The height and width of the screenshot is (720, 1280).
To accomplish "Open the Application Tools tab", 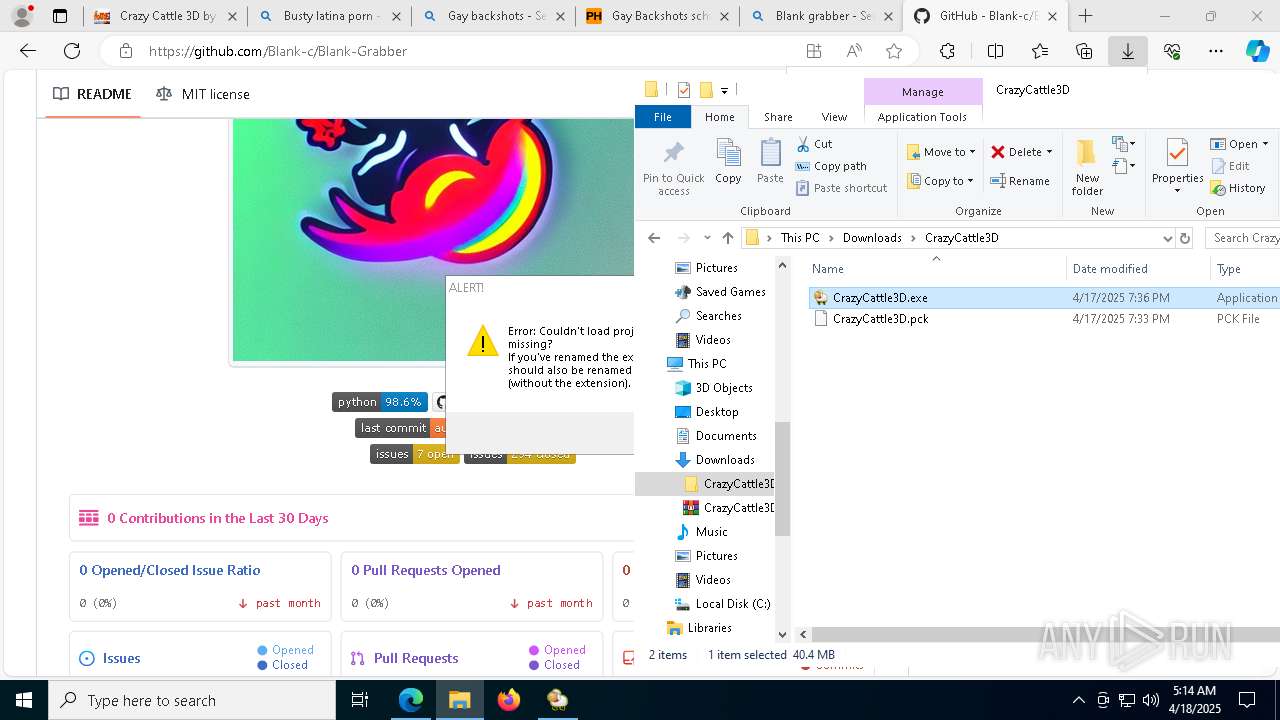I will tap(922, 117).
